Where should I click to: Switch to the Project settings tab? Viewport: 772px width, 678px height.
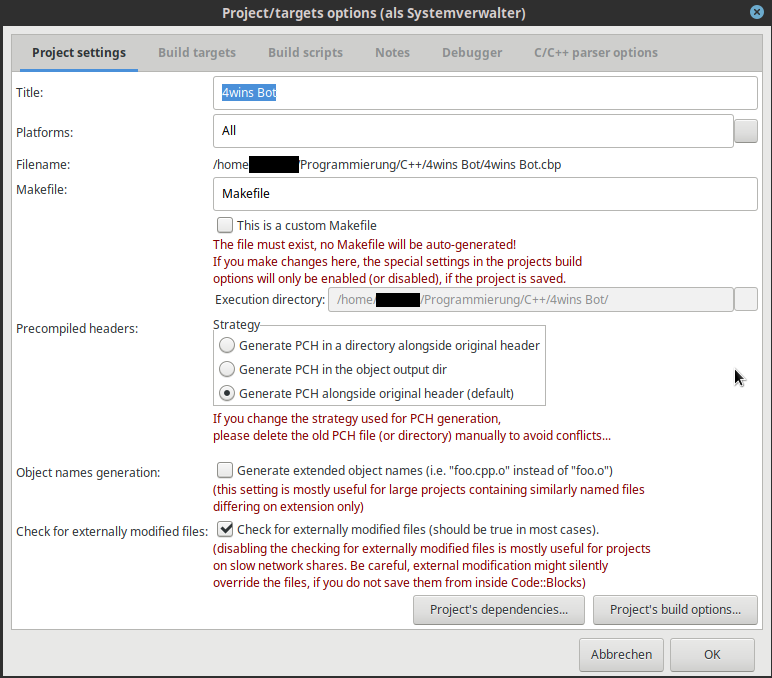click(x=79, y=53)
